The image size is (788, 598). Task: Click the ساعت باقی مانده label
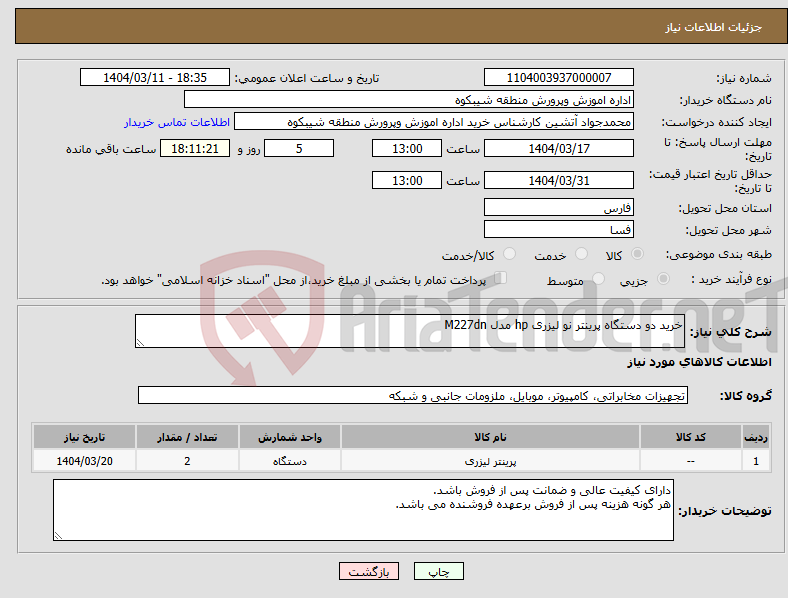[111, 149]
